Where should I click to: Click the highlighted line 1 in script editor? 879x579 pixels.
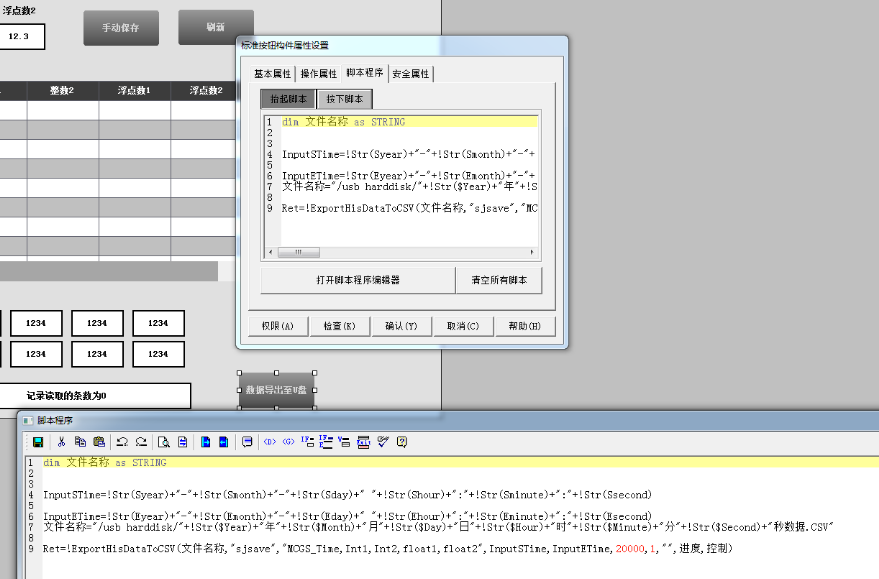[x=460, y=462]
